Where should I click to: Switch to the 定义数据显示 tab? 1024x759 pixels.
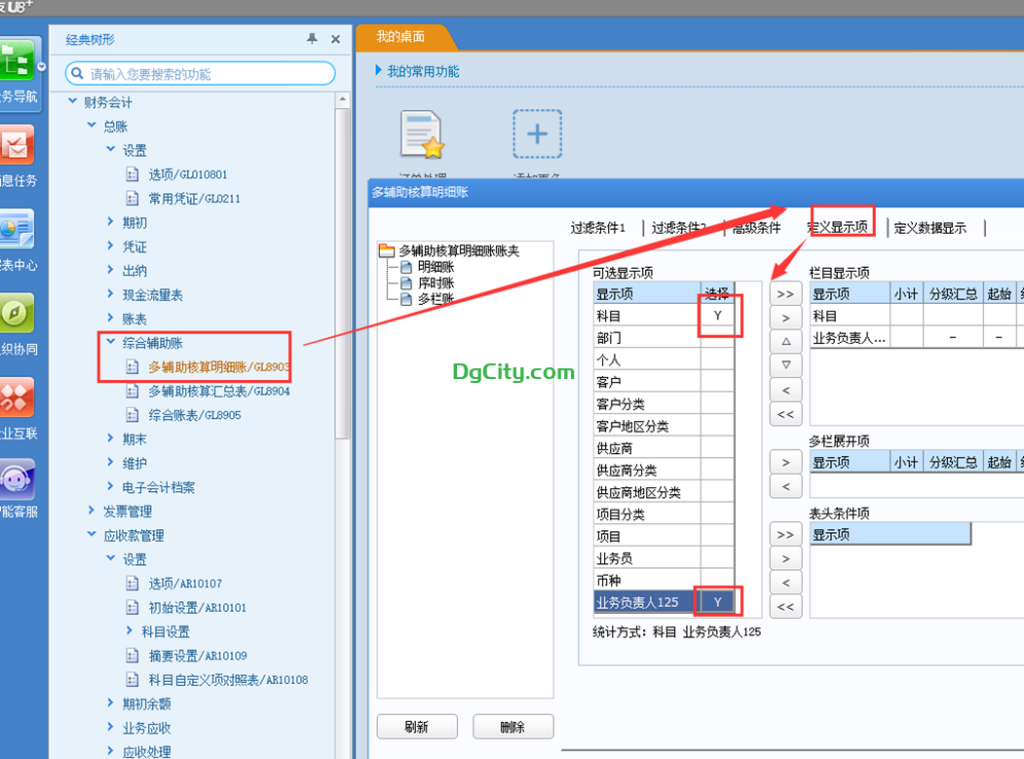929,228
